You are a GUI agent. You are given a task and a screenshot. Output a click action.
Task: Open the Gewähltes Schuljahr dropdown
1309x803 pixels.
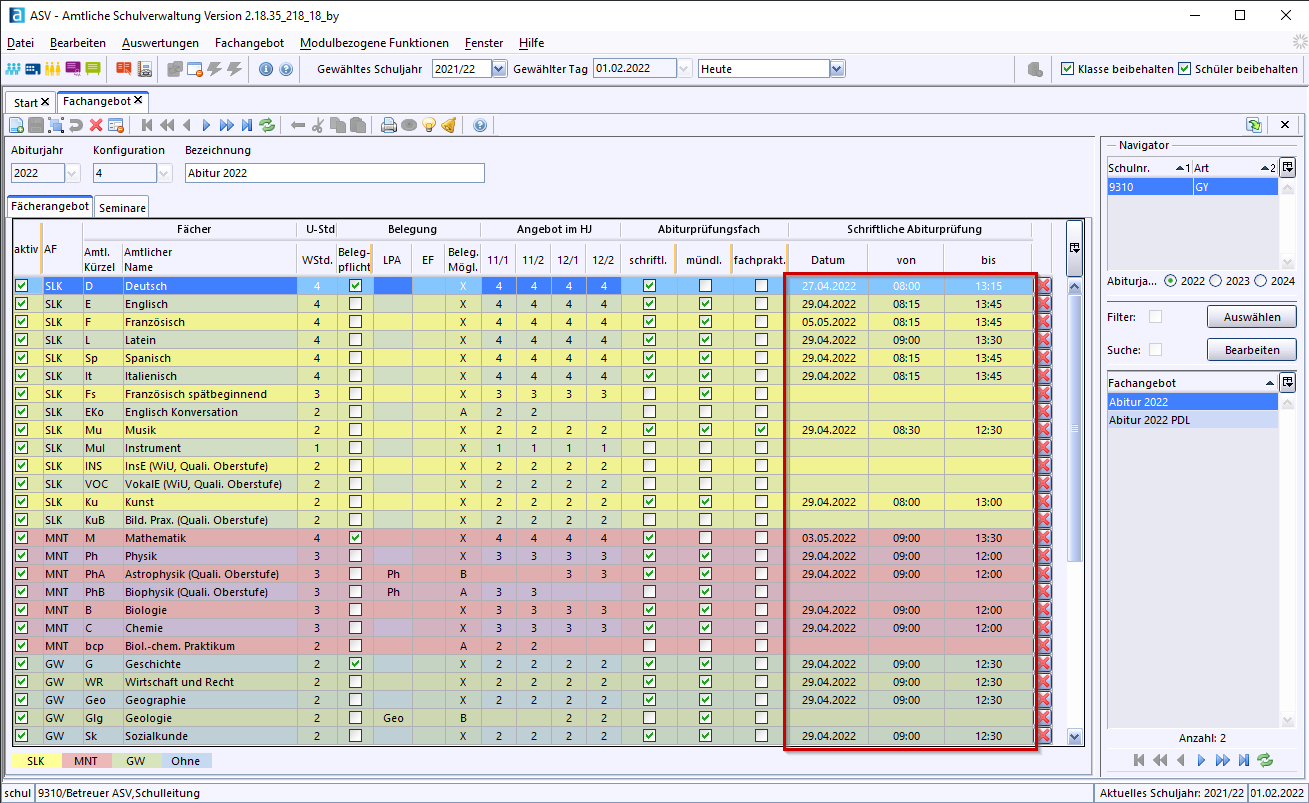coord(500,69)
